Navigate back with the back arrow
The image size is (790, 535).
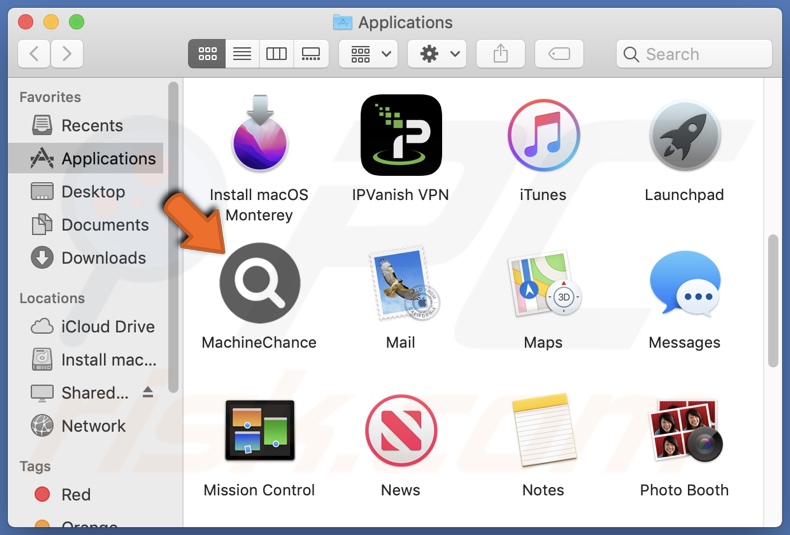pyautogui.click(x=33, y=54)
